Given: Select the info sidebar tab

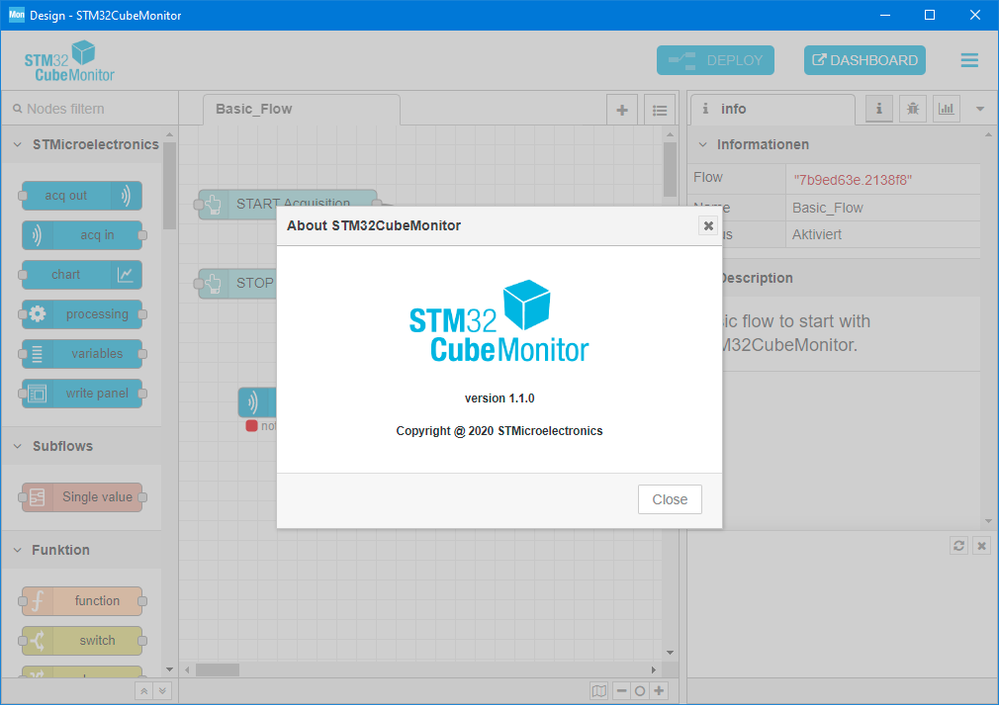Looking at the screenshot, I should point(773,110).
